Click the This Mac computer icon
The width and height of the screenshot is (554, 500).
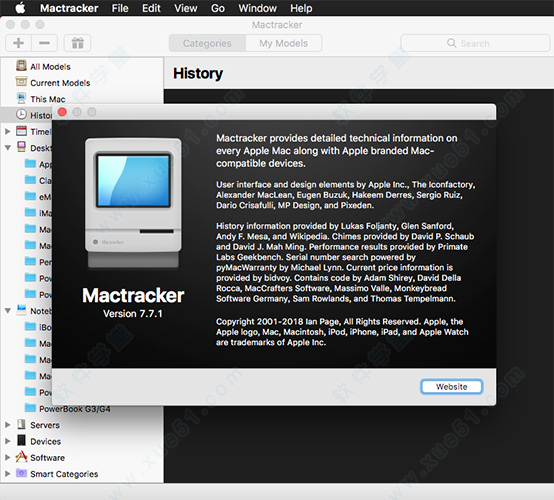(x=21, y=98)
